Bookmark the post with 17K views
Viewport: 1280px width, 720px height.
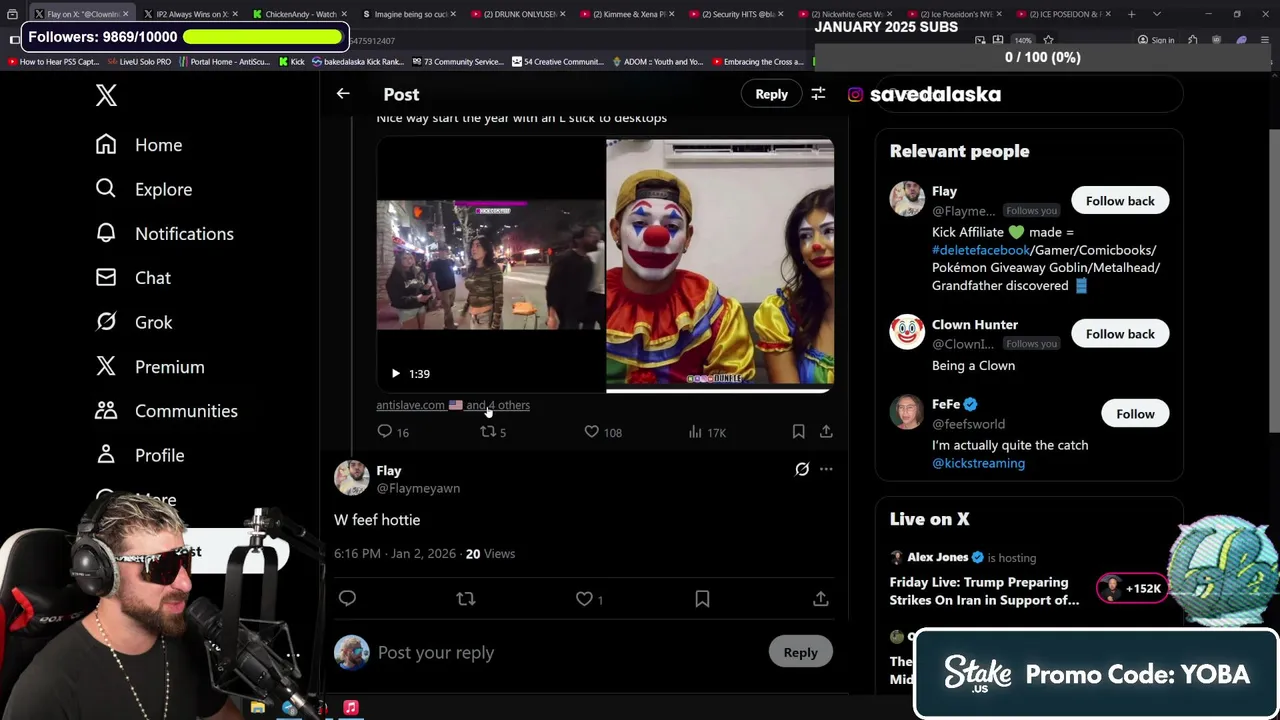click(798, 432)
